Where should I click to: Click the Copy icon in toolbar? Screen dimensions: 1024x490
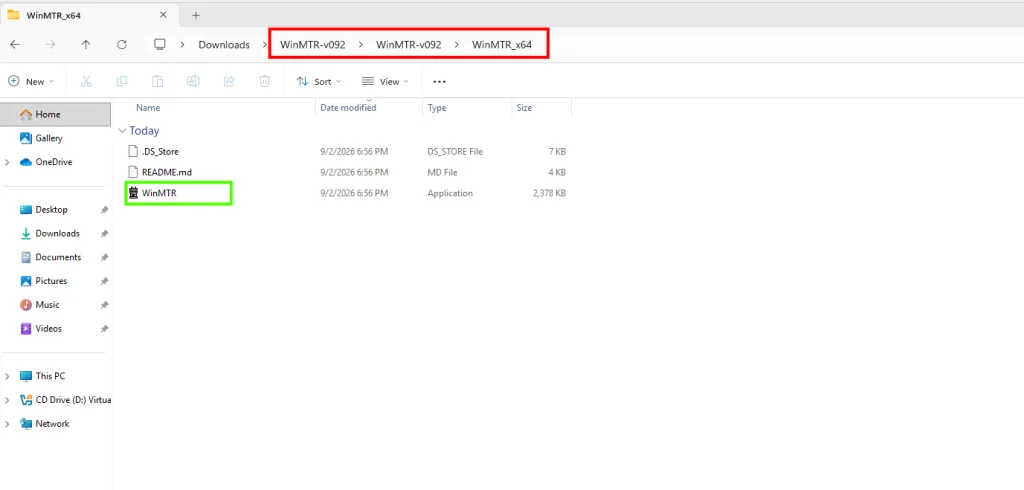tap(121, 82)
